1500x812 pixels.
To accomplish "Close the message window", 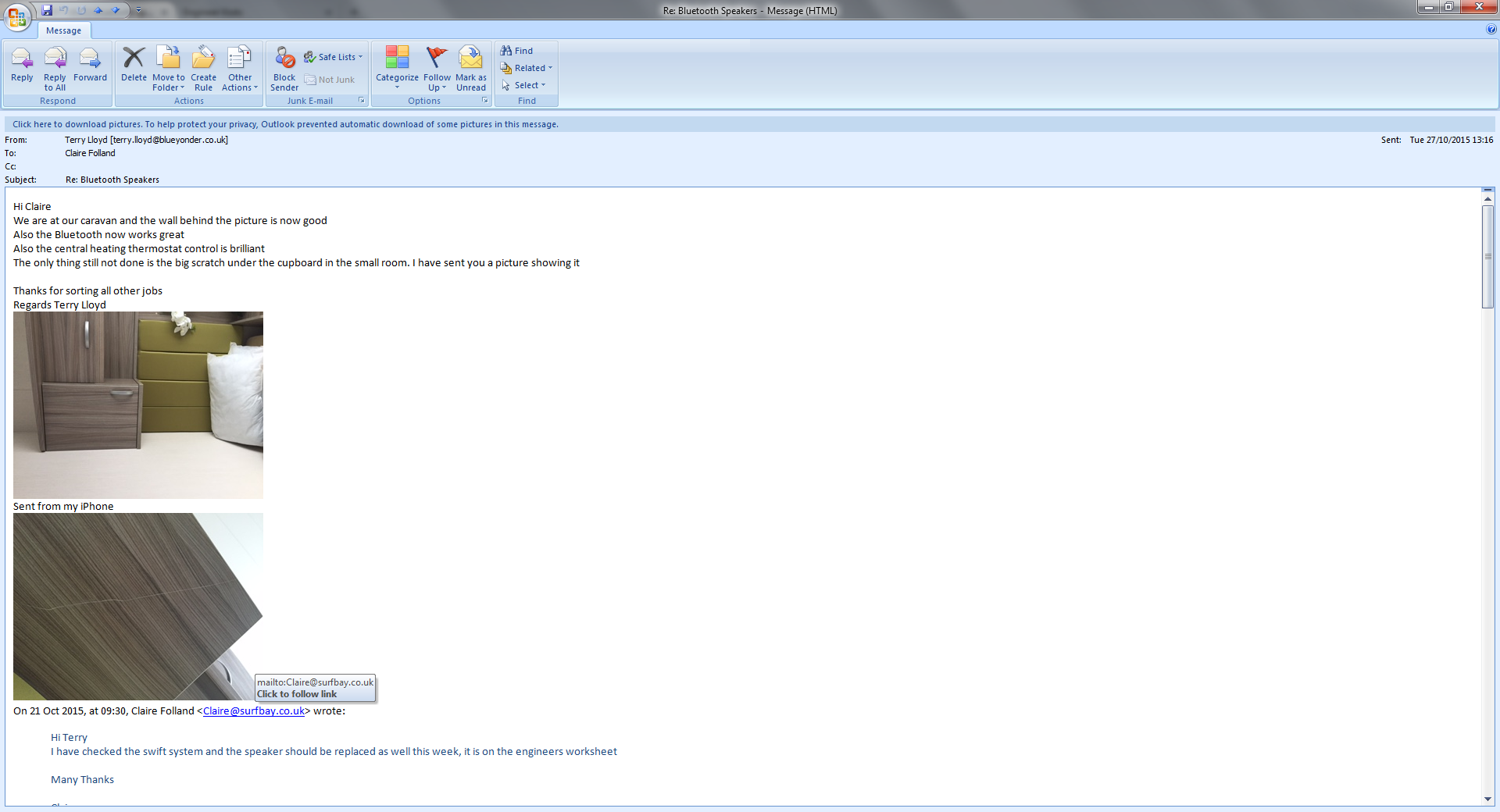I will [x=1478, y=7].
